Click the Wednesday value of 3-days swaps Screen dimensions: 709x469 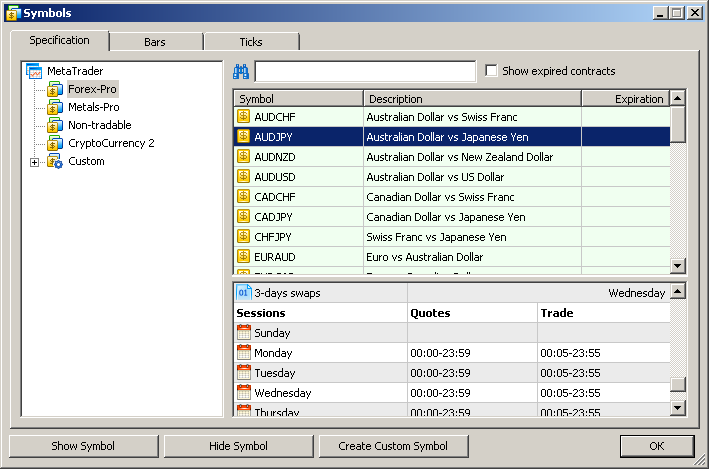(637, 293)
